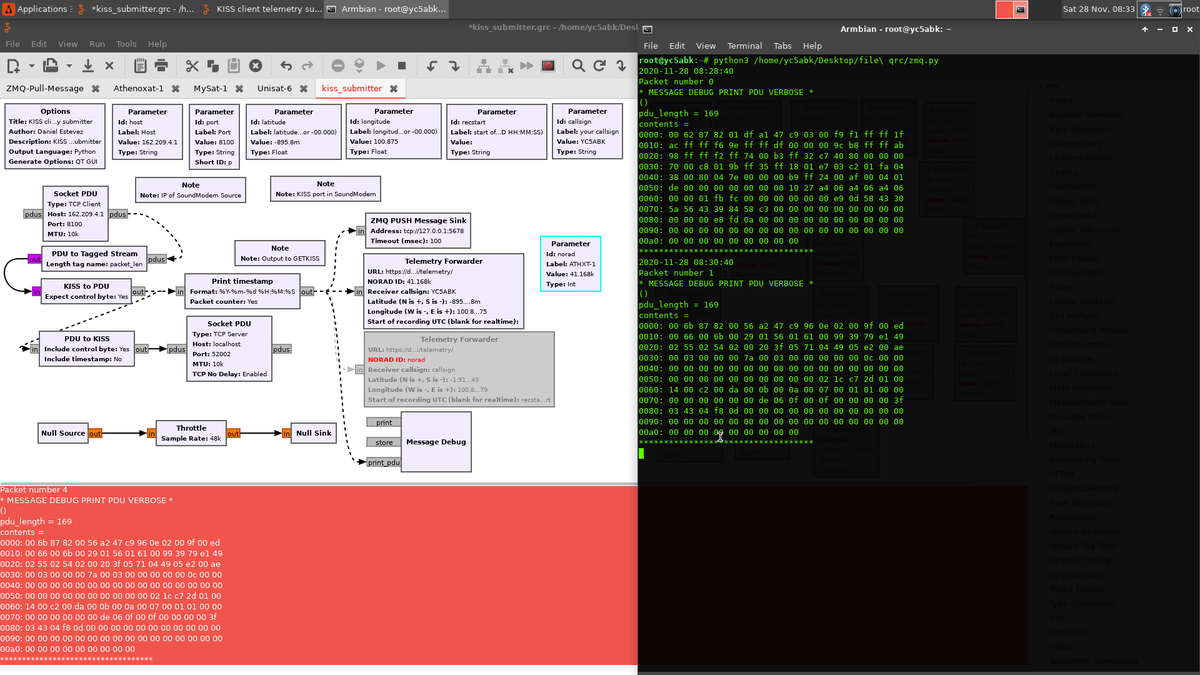Undo the last flow graph change

tap(286, 65)
